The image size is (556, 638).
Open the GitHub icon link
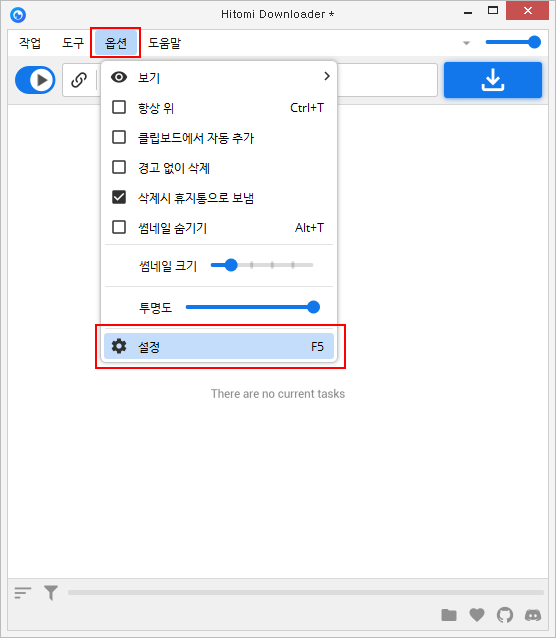505,615
